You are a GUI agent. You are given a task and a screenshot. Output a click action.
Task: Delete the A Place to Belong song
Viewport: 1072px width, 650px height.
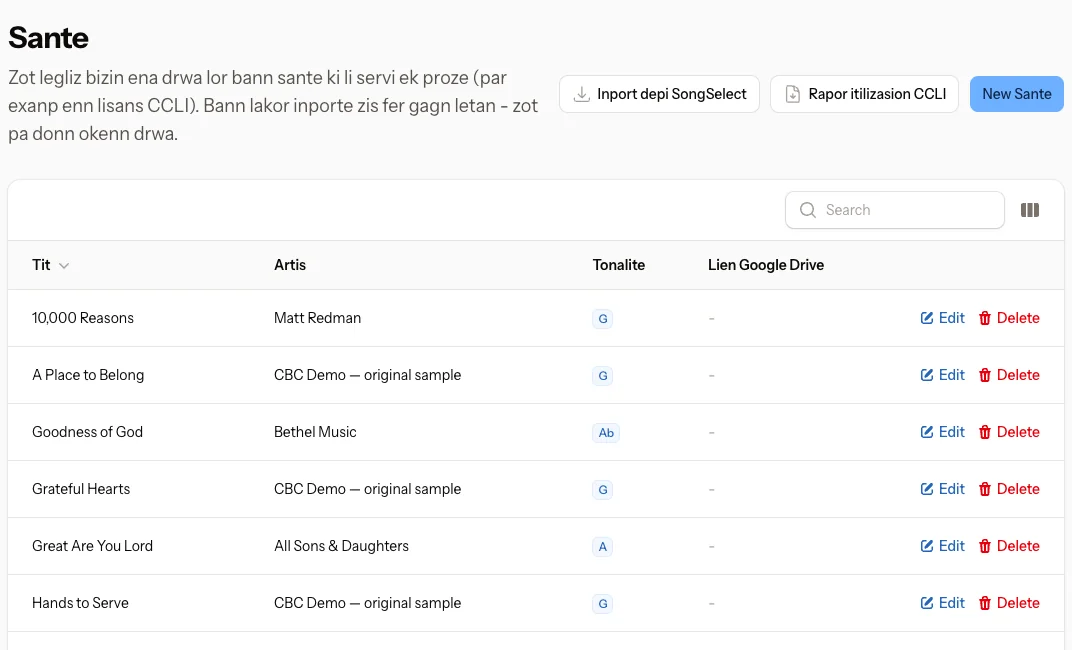point(1009,375)
